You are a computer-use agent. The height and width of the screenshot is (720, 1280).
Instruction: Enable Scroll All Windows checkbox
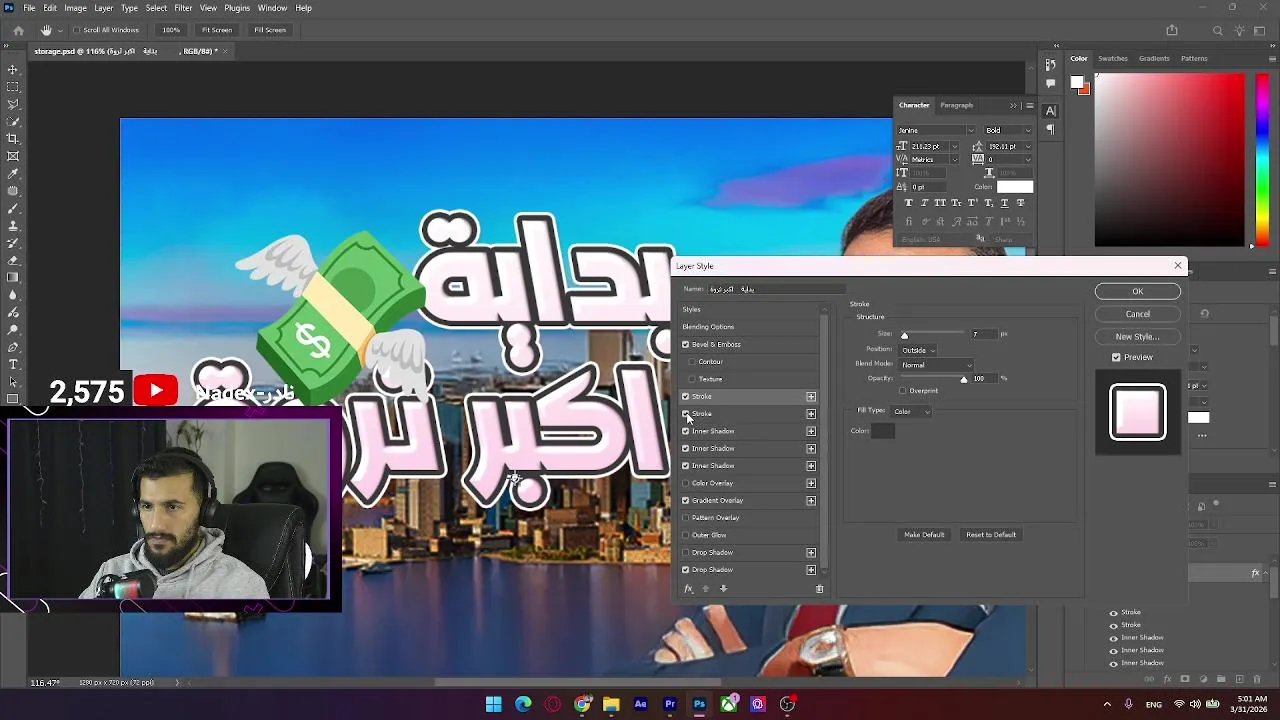tap(76, 30)
